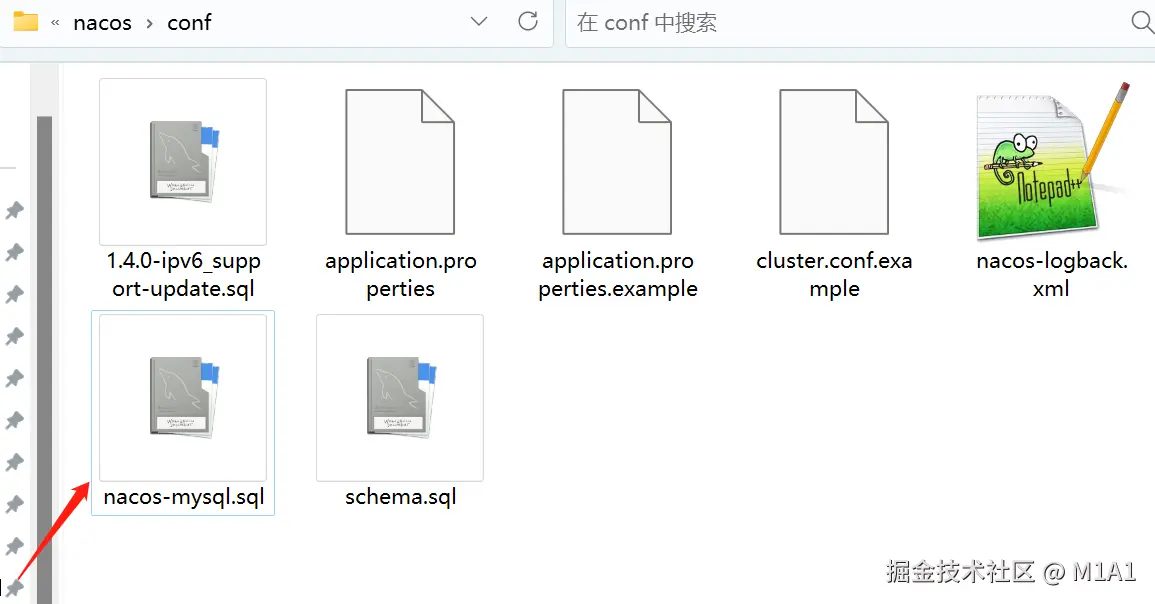Open the address bar history dropdown
This screenshot has height=604, width=1155.
(x=478, y=22)
